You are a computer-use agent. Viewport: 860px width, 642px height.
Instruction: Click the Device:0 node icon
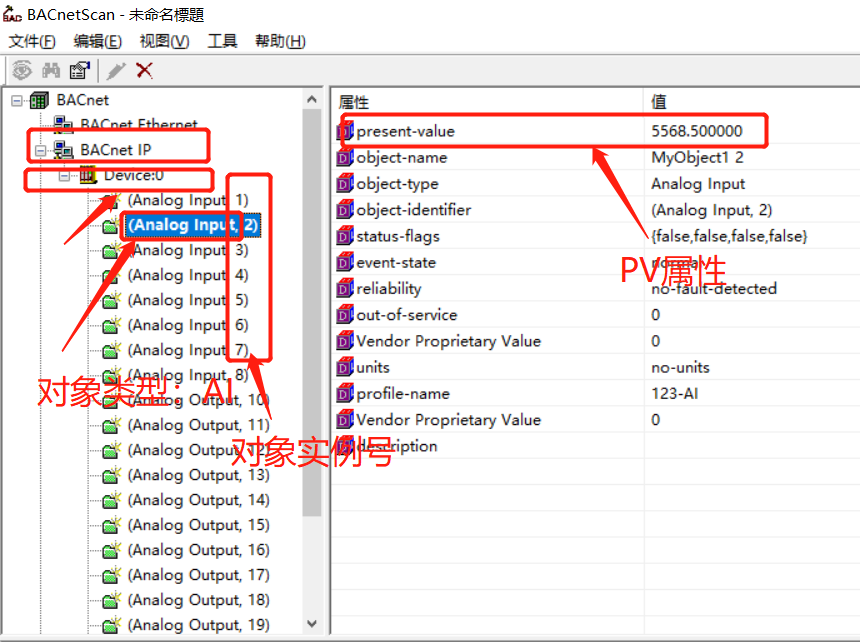pyautogui.click(x=88, y=175)
